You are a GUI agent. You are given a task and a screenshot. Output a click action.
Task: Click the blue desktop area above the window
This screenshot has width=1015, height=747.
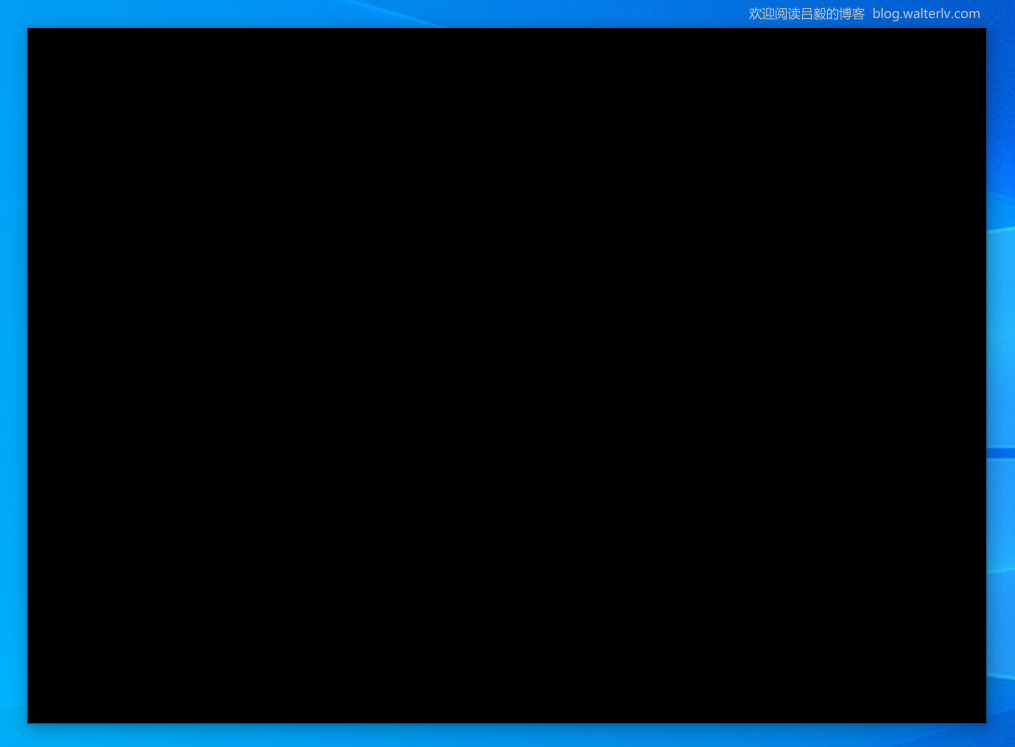[x=400, y=13]
